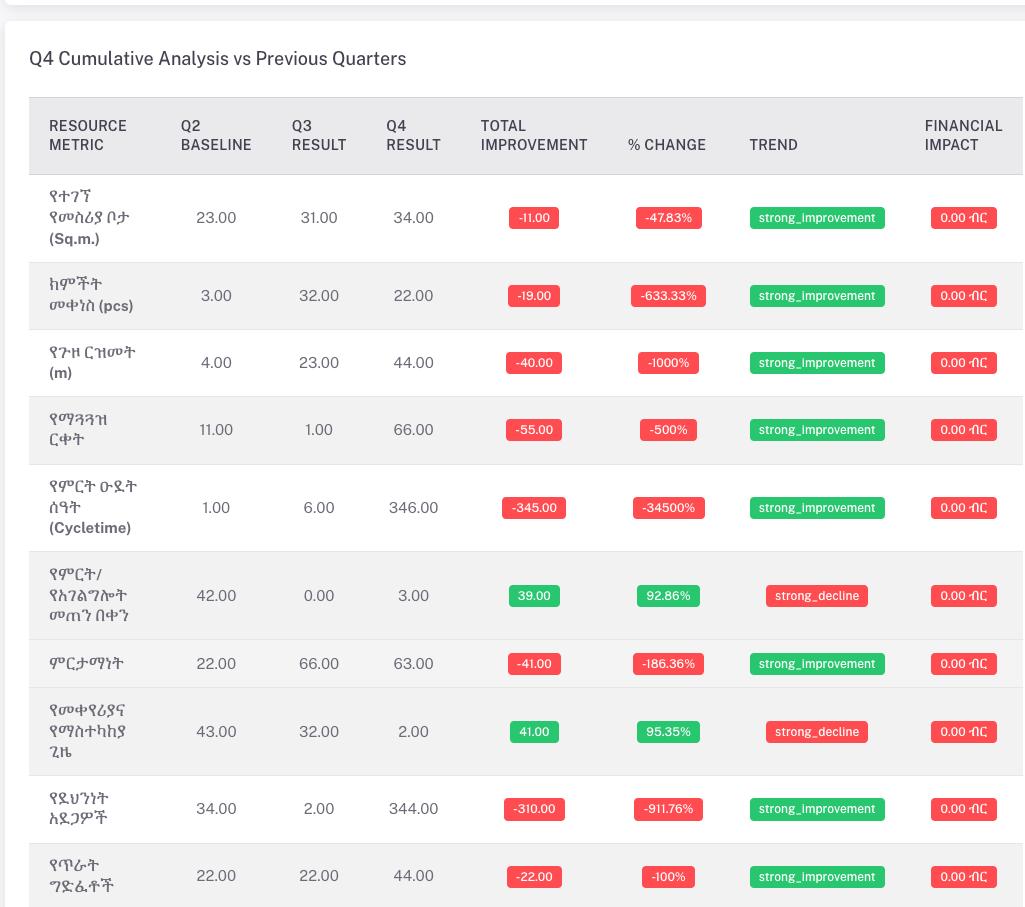Click the Q4 Cumulative Analysis heading
Viewport: 1025px width, 907px height.
218,59
